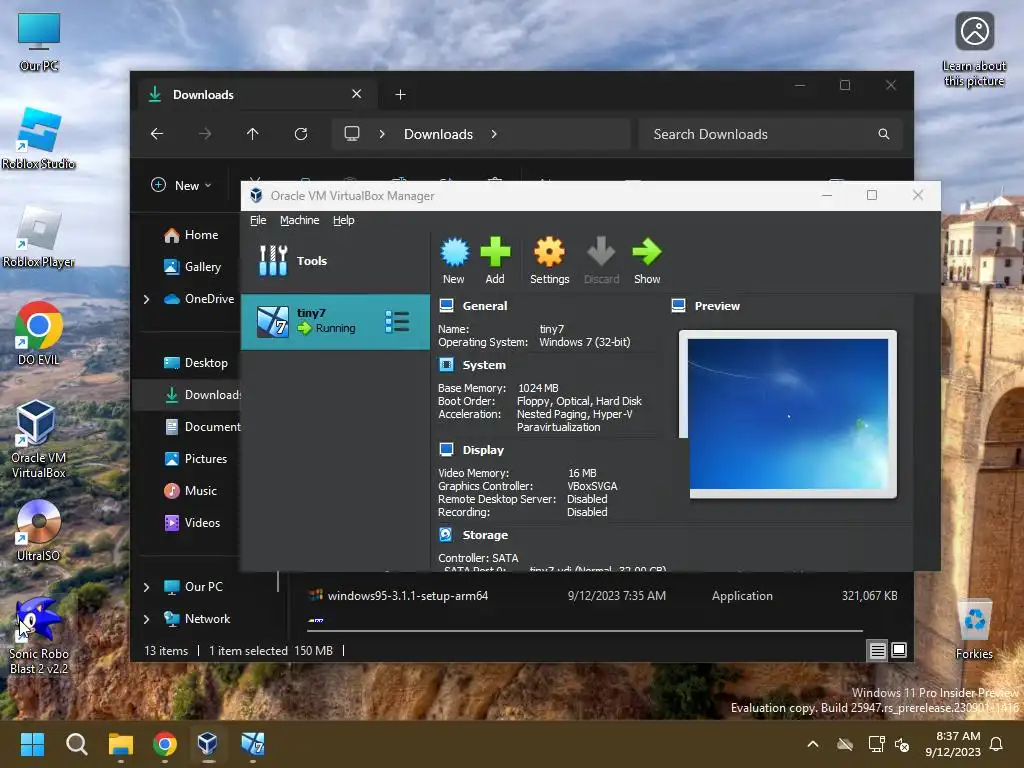Expand chevron after Downloads breadcrumb

coord(494,134)
